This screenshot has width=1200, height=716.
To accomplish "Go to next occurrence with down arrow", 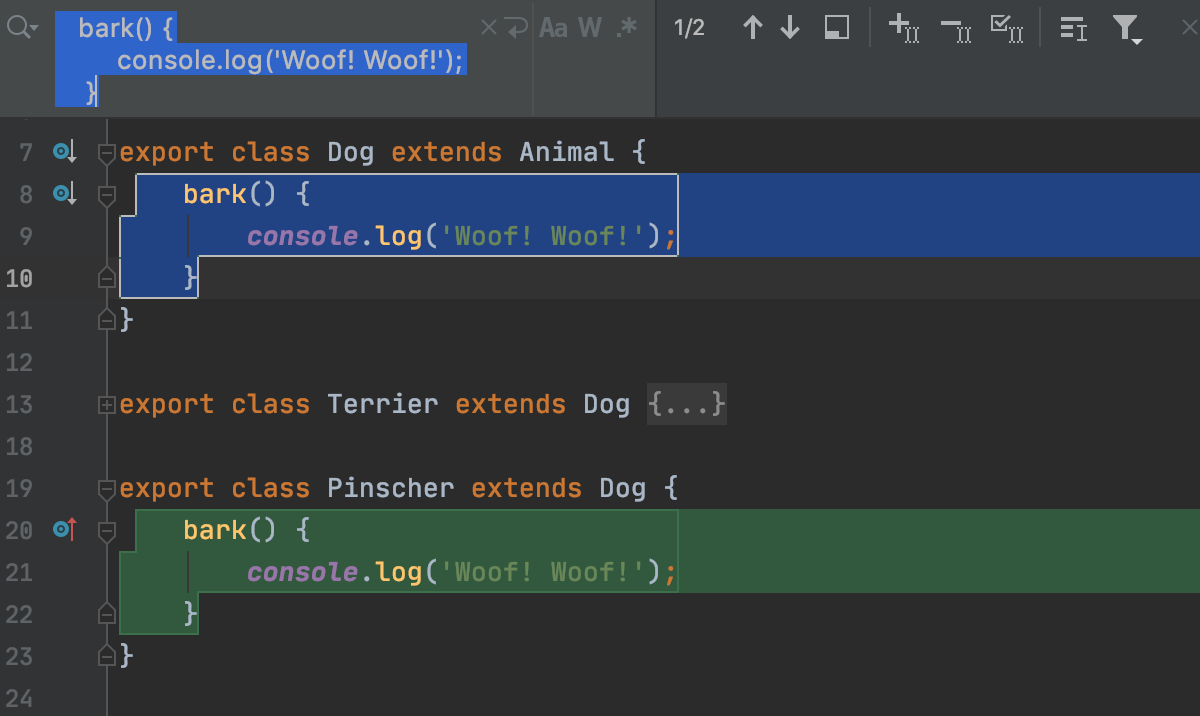I will point(790,28).
